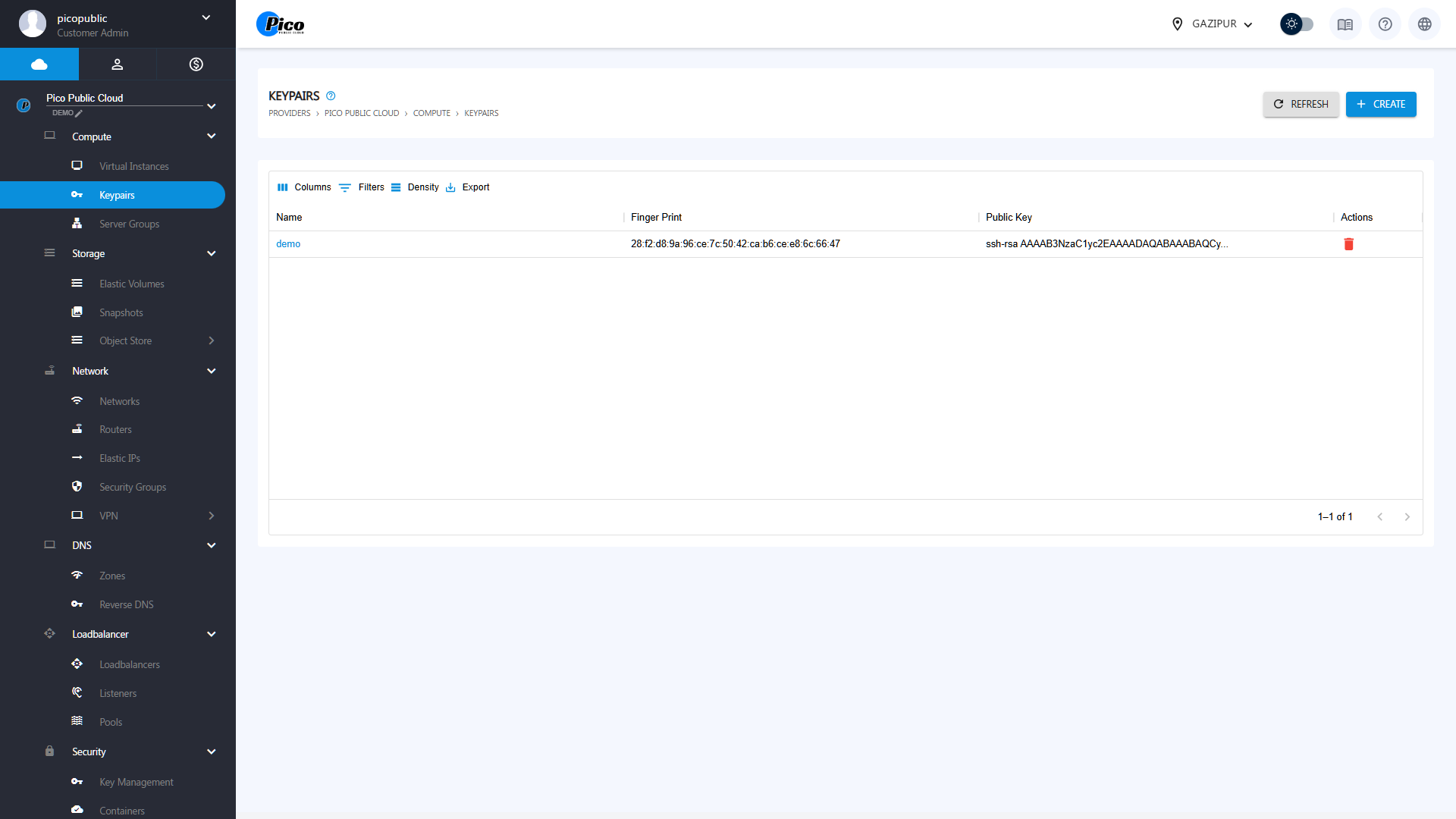Click the question mark help icon in header
Screen dimensions: 1456x819
(x=1385, y=24)
